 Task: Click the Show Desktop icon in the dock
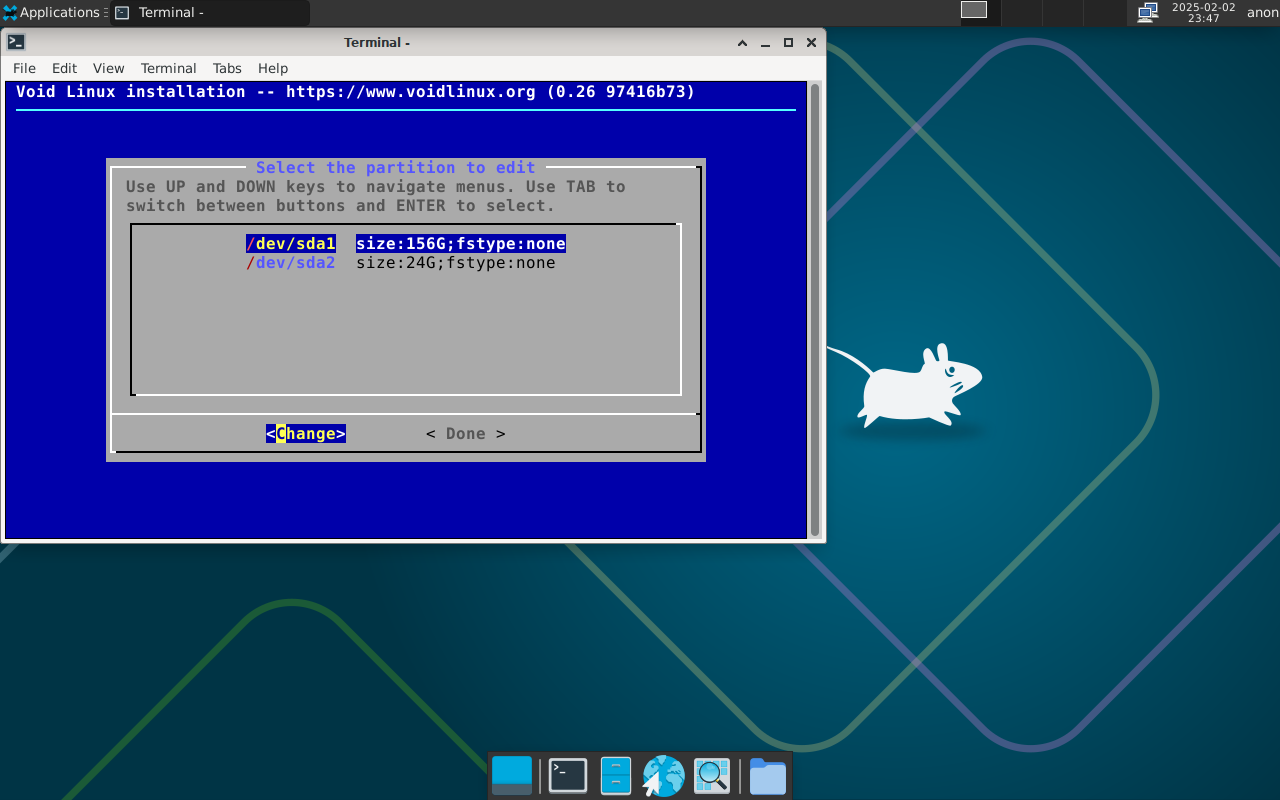[512, 776]
